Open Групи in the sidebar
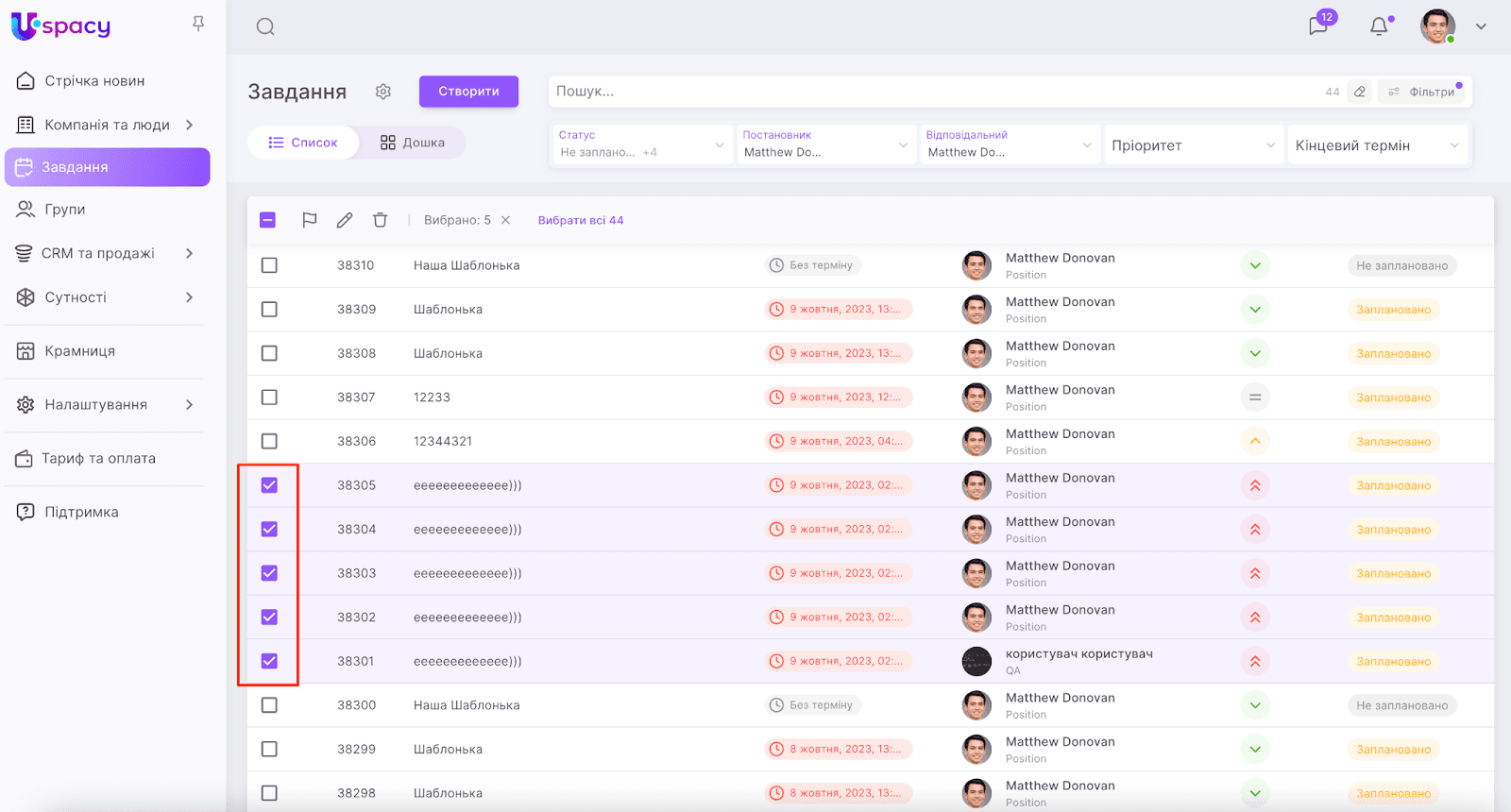This screenshot has width=1511, height=812. coord(65,210)
